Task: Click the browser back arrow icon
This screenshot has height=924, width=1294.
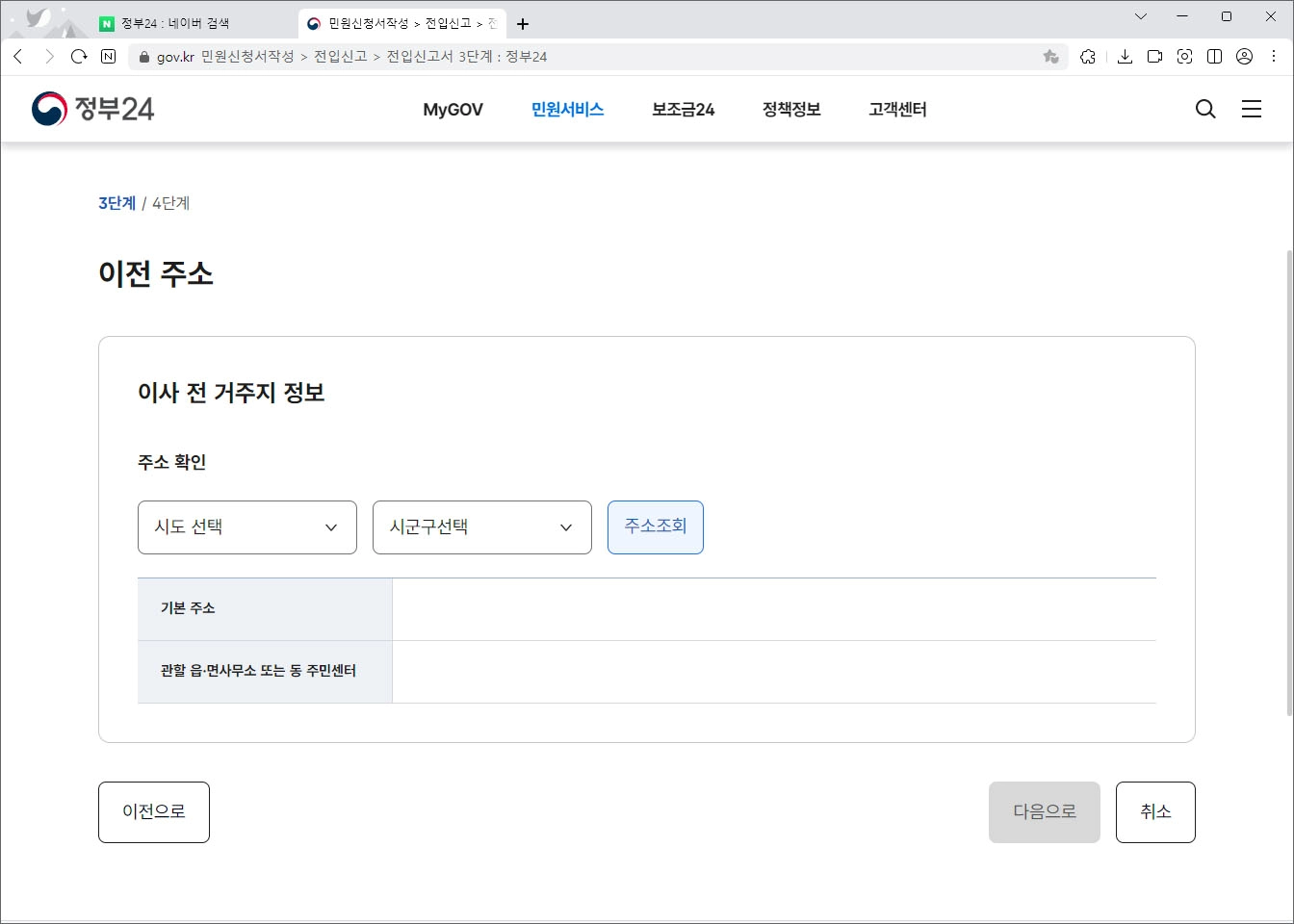Action: point(17,56)
